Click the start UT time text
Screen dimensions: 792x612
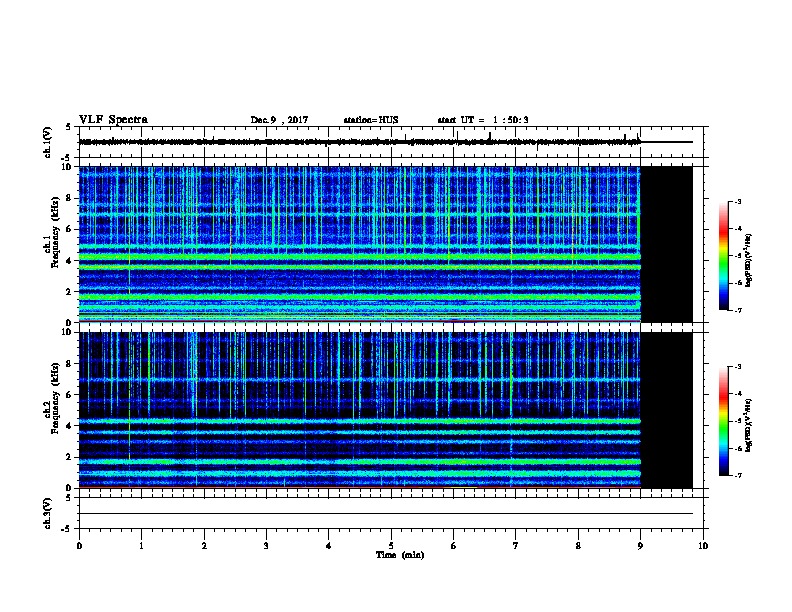point(483,120)
